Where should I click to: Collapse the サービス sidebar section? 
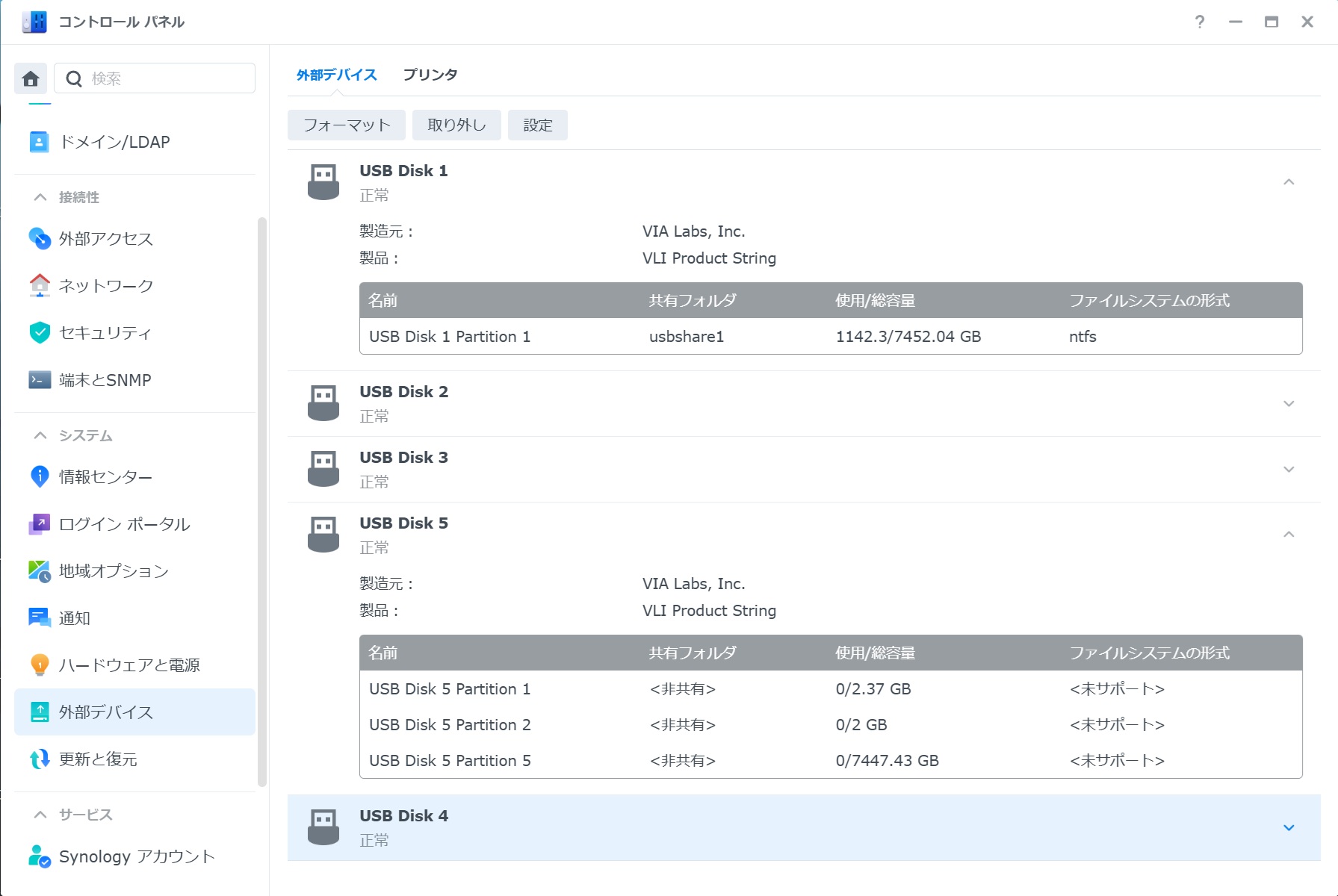pyautogui.click(x=40, y=815)
